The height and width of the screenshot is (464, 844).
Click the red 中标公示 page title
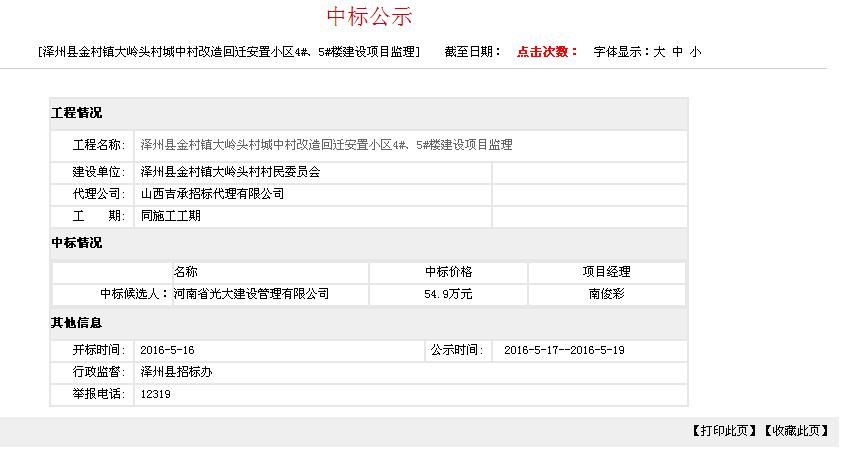click(369, 16)
